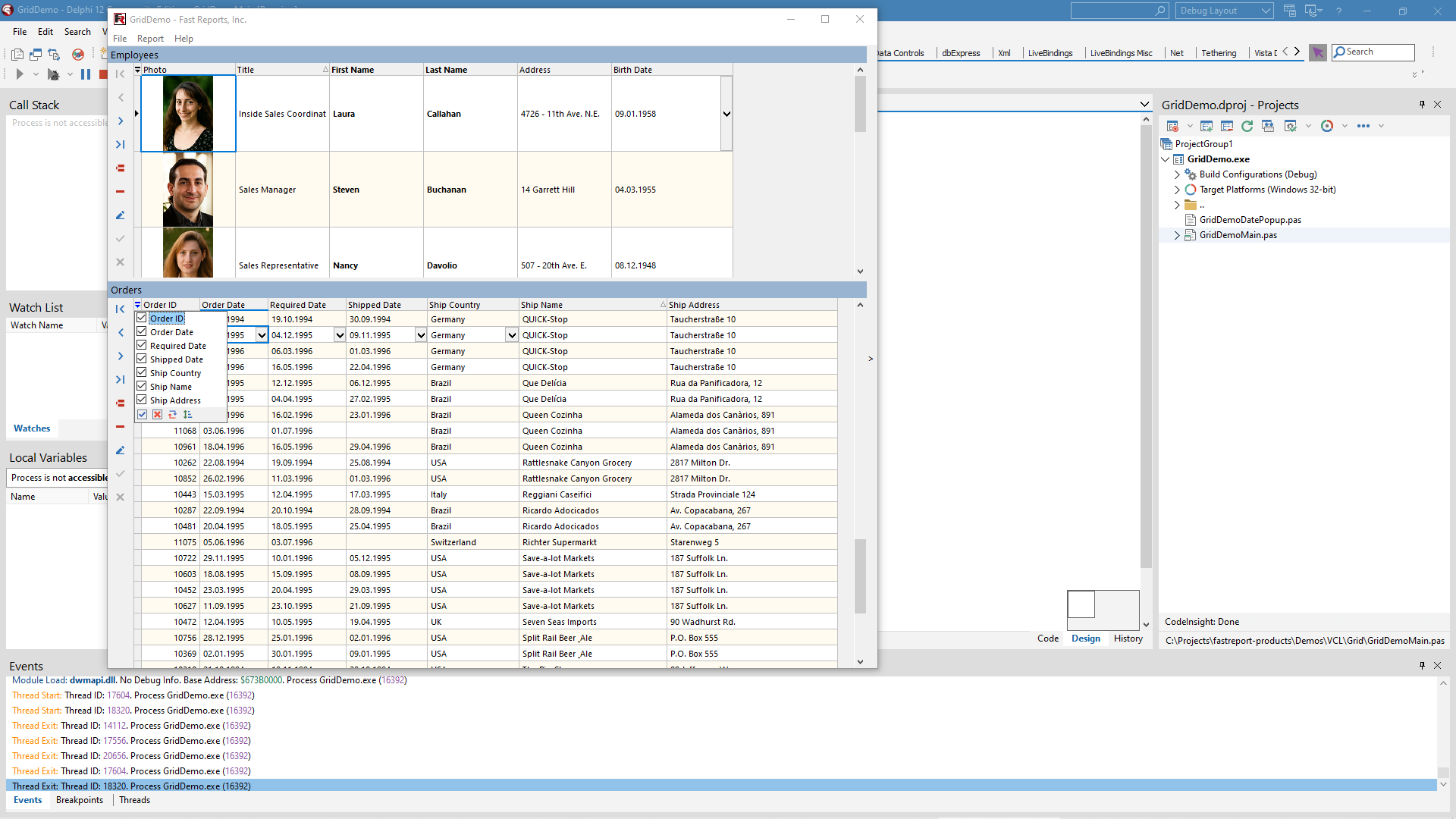Image resolution: width=1456 pixels, height=819 pixels.
Task: Uncheck the Ship Country column checkbox
Action: coord(142,372)
